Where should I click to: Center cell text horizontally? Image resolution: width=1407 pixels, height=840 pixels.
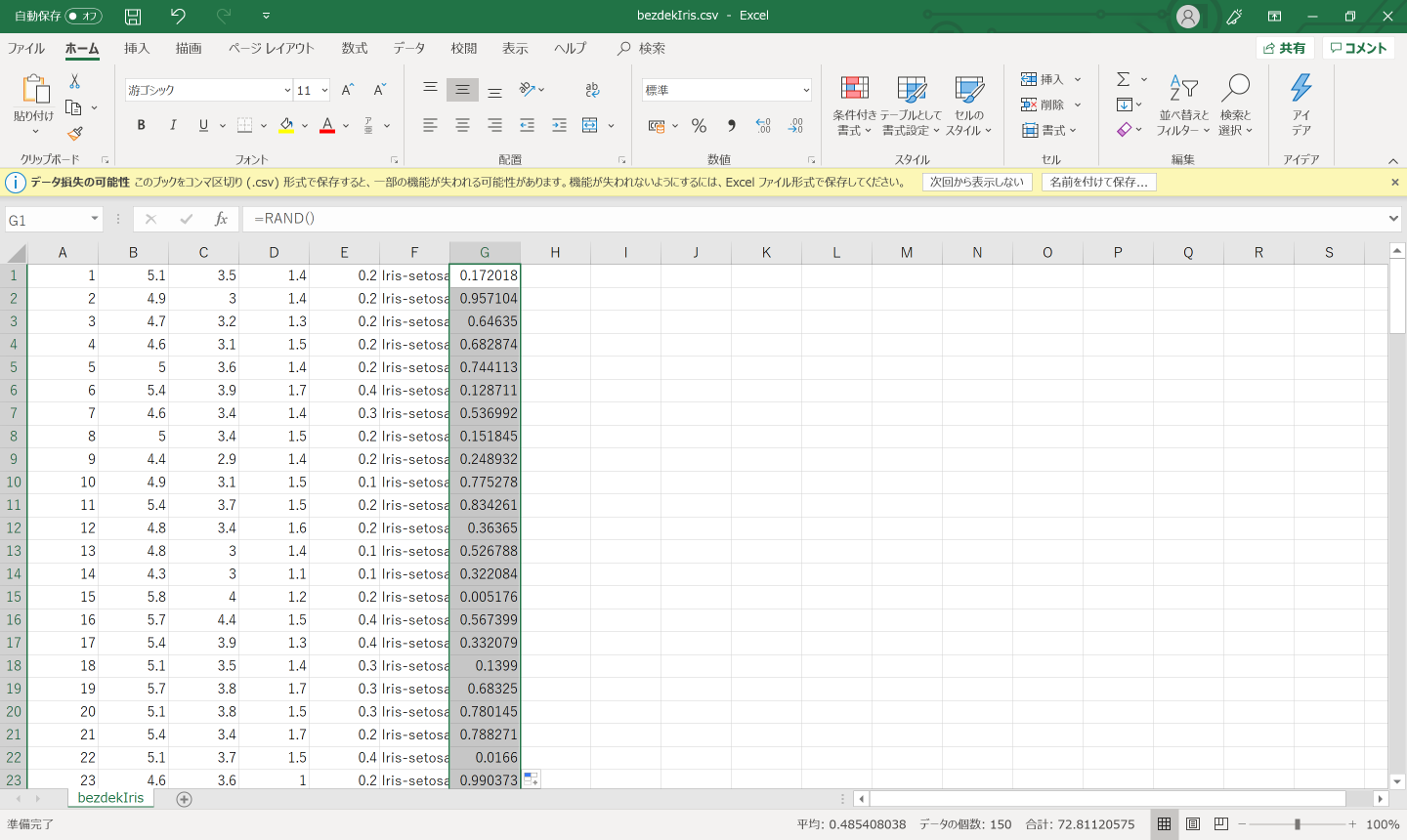[x=462, y=125]
